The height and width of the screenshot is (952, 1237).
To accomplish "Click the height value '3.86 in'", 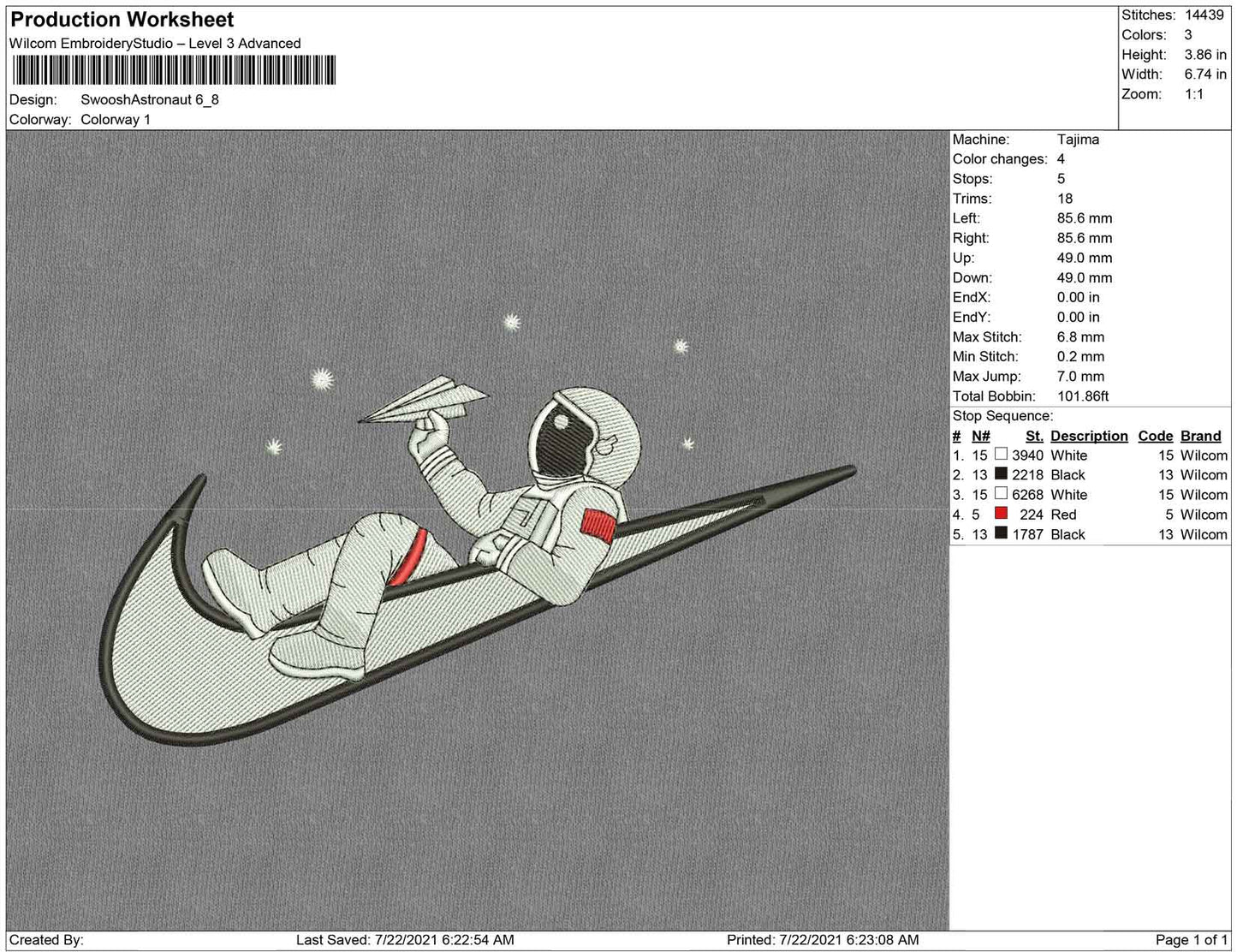I will pos(1205,55).
